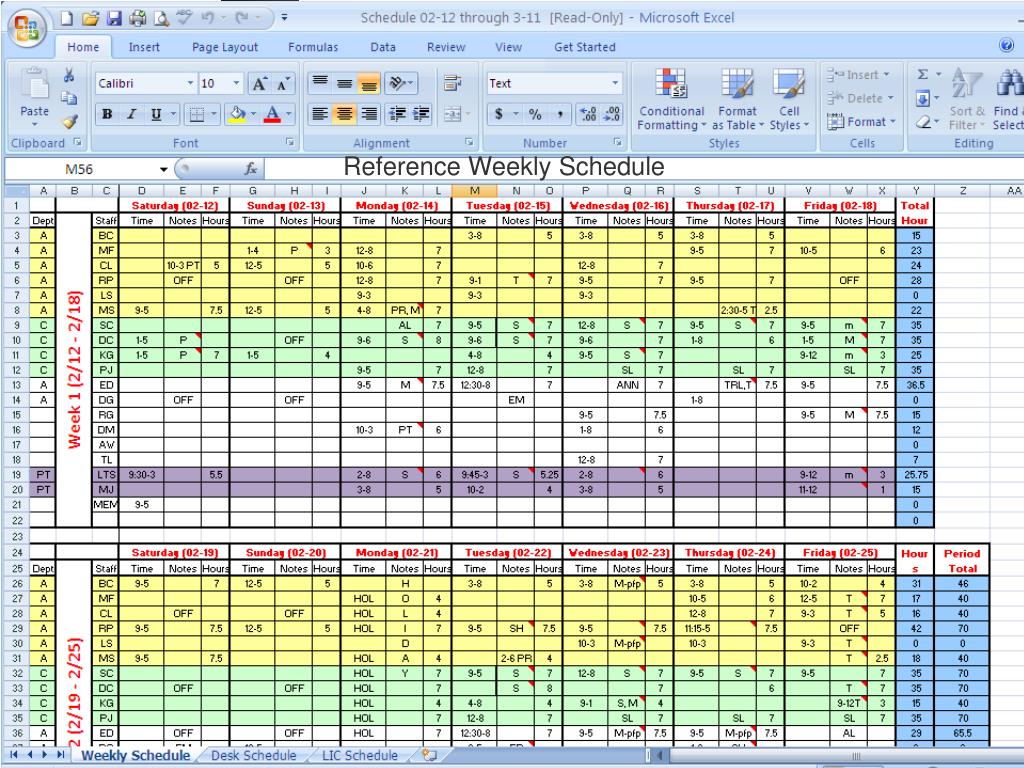Increase font size with Grow Font

pos(259,84)
